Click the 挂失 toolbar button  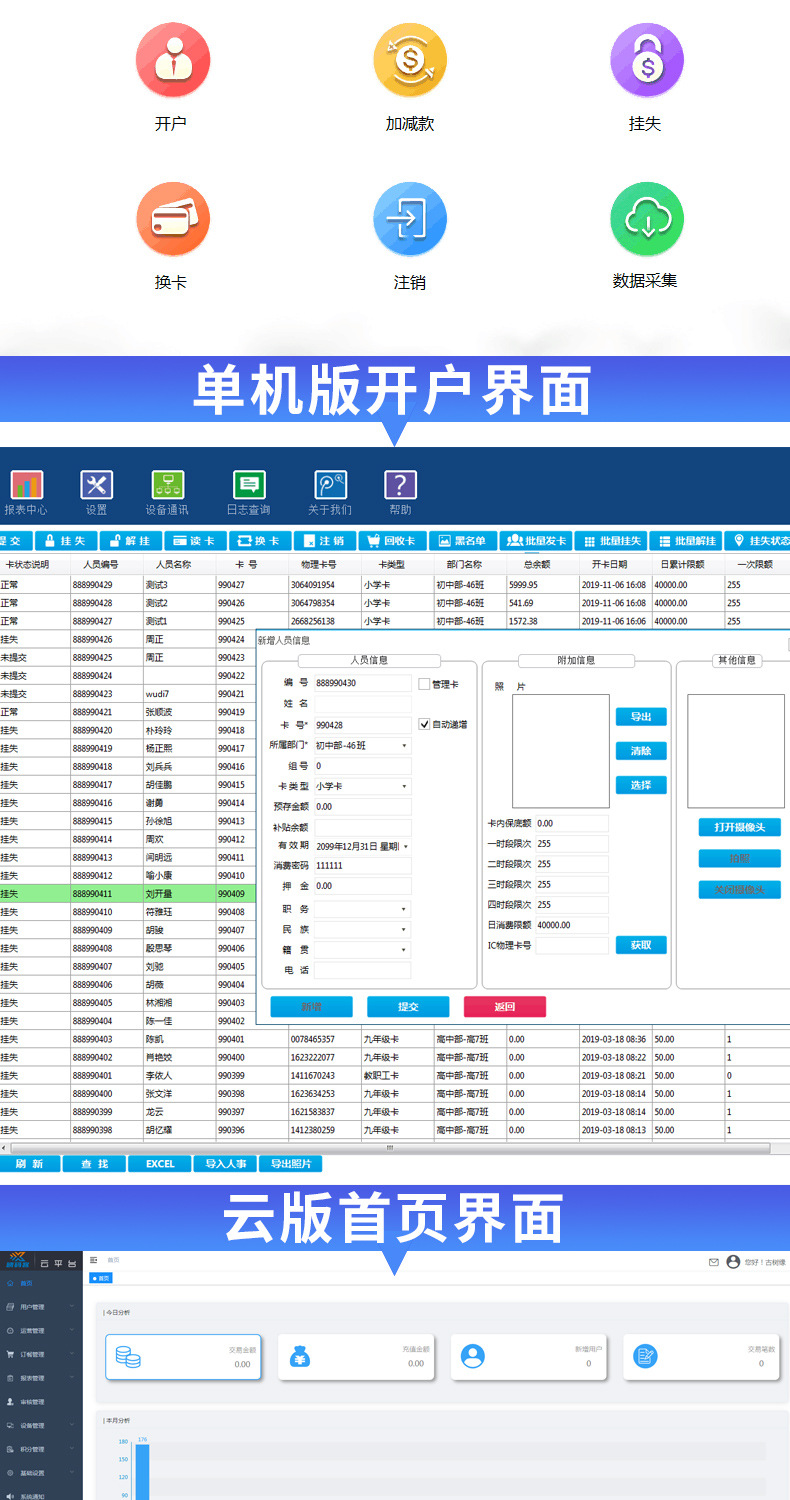tap(67, 541)
